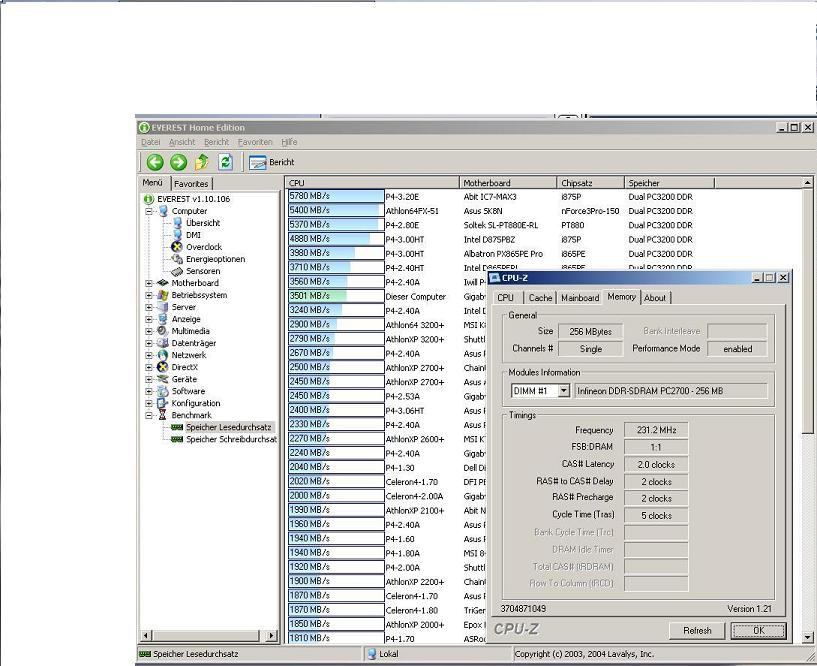Select the Netzwerk node icon

coord(163,355)
